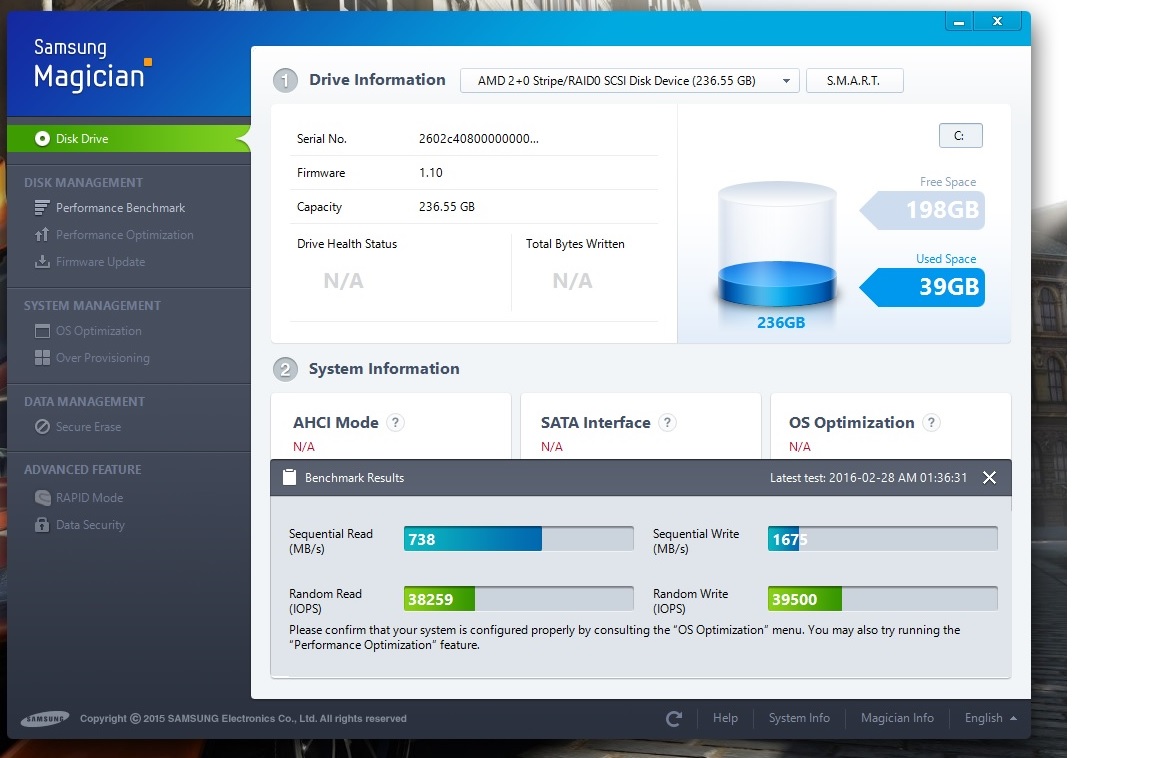Screen dimensions: 1152x758
Task: Click the Benchmark Results clipboard icon
Action: click(x=289, y=477)
